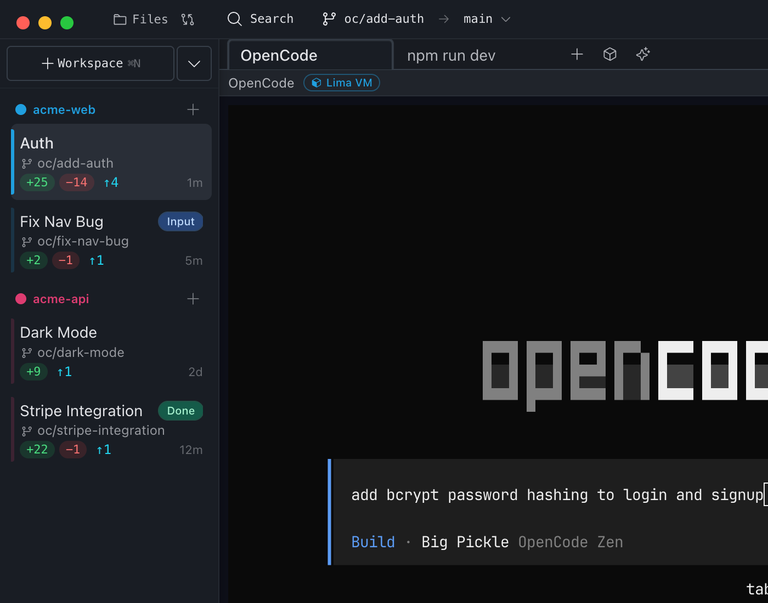Viewport: 768px width, 603px height.
Task: Click the OpenCode Zen provider label
Action: tap(571, 542)
